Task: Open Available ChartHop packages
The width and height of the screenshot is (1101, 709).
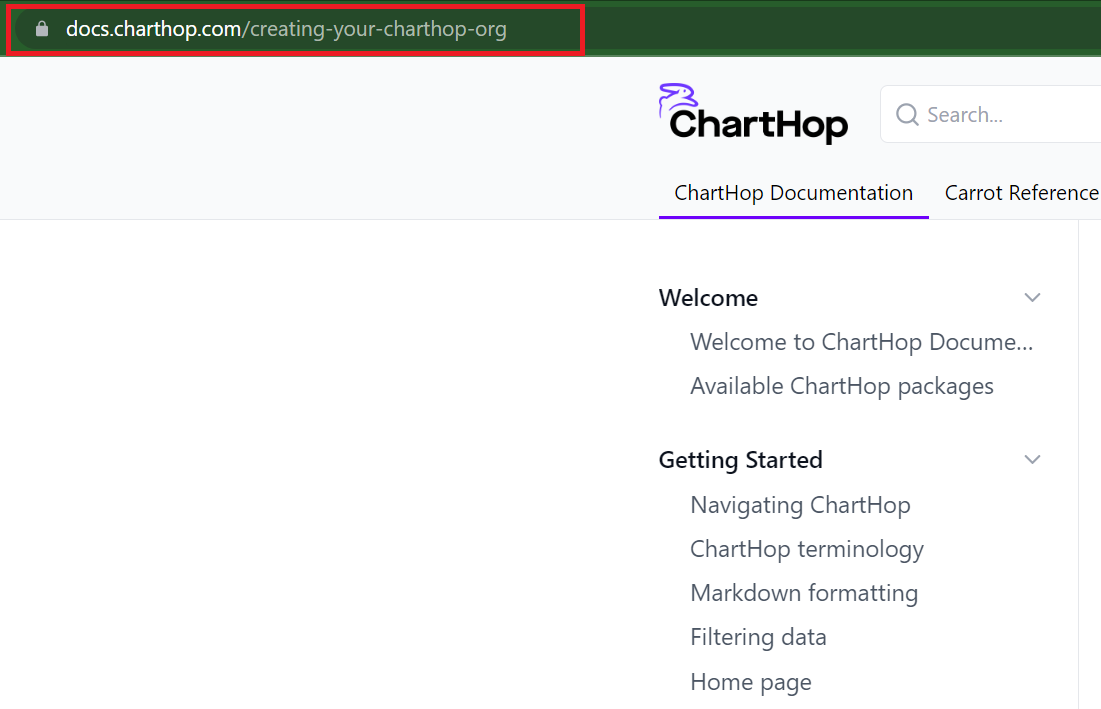Action: point(842,385)
